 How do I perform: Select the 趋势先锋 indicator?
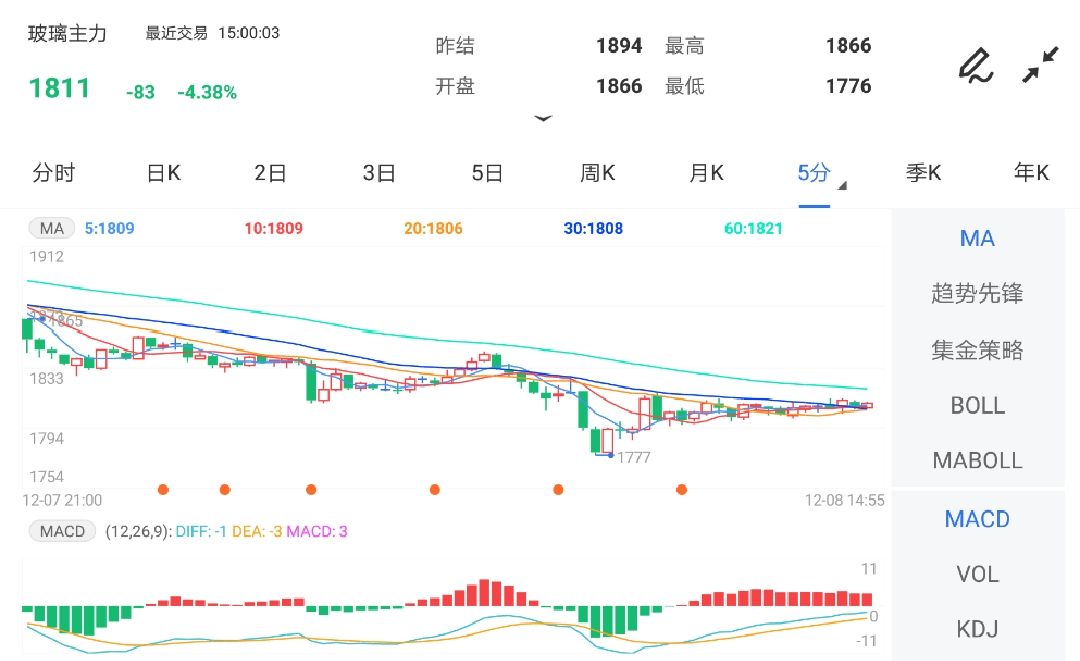(x=977, y=293)
